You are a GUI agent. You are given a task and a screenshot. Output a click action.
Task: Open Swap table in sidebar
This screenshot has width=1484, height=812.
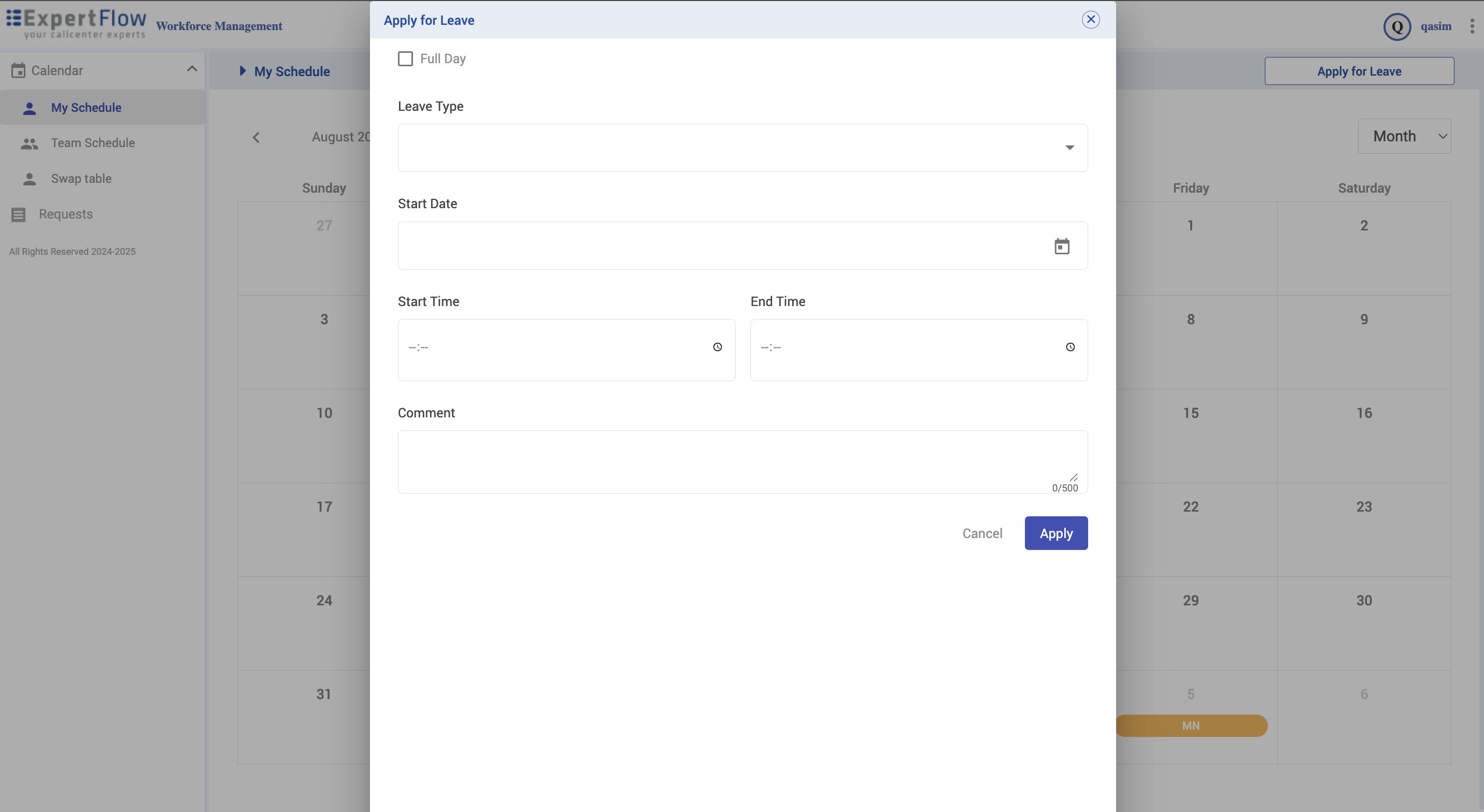81,179
